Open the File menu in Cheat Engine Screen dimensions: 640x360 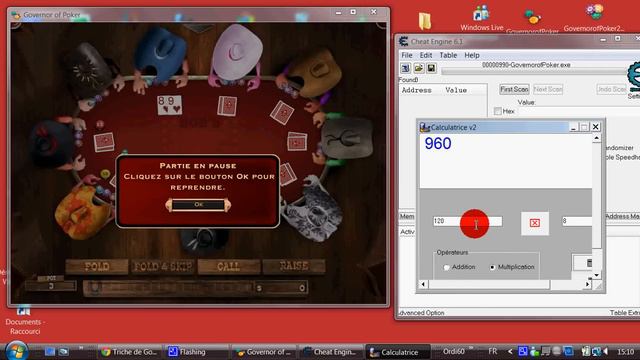pos(407,55)
